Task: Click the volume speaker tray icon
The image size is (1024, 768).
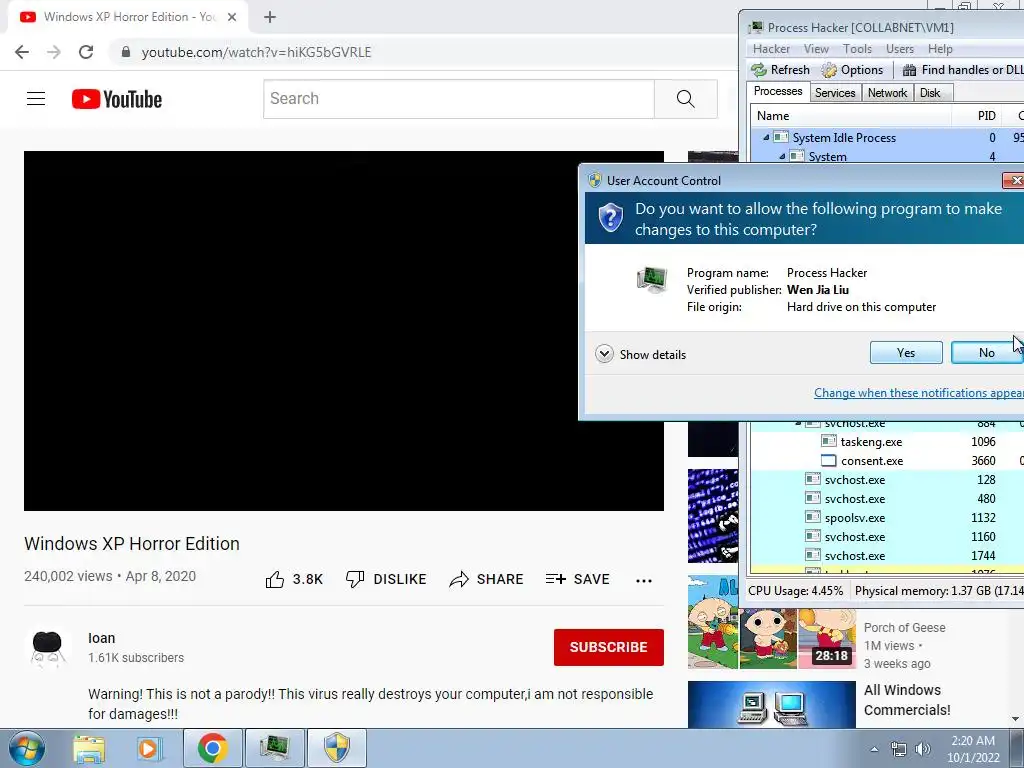Action: coord(923,749)
